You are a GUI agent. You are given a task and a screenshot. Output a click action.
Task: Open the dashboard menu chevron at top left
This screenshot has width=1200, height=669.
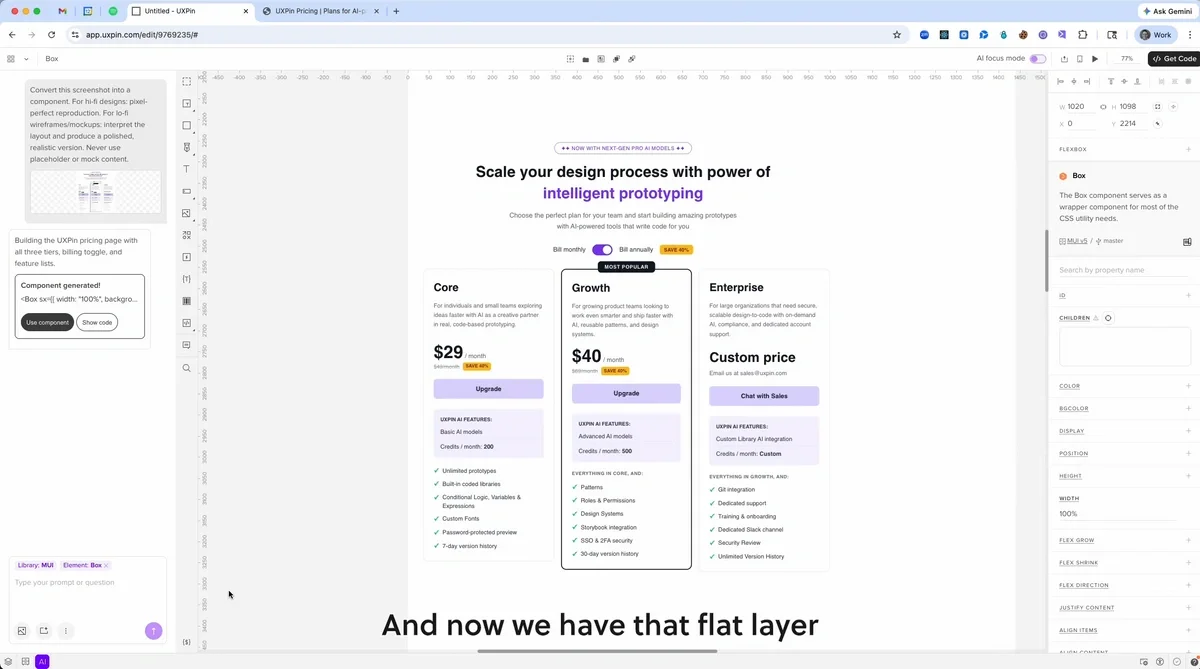point(26,59)
